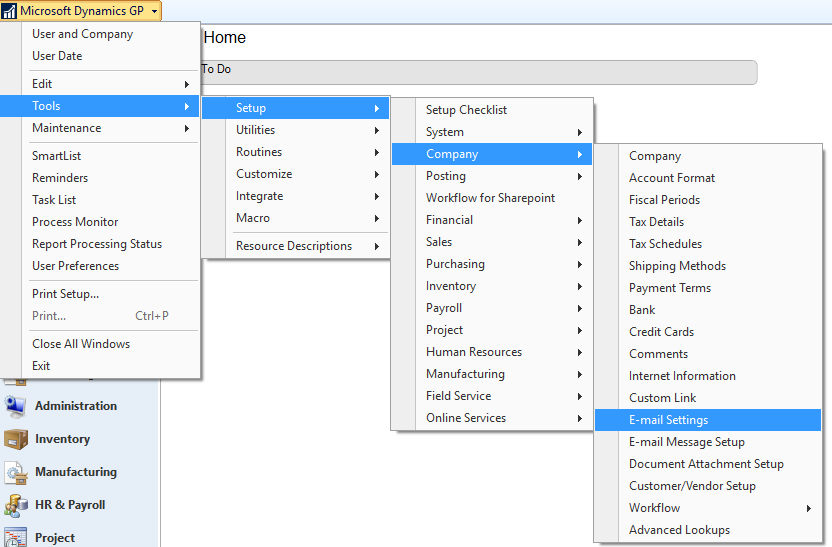Image resolution: width=832 pixels, height=547 pixels.
Task: Open Task List menu item
Action: (x=100, y=200)
